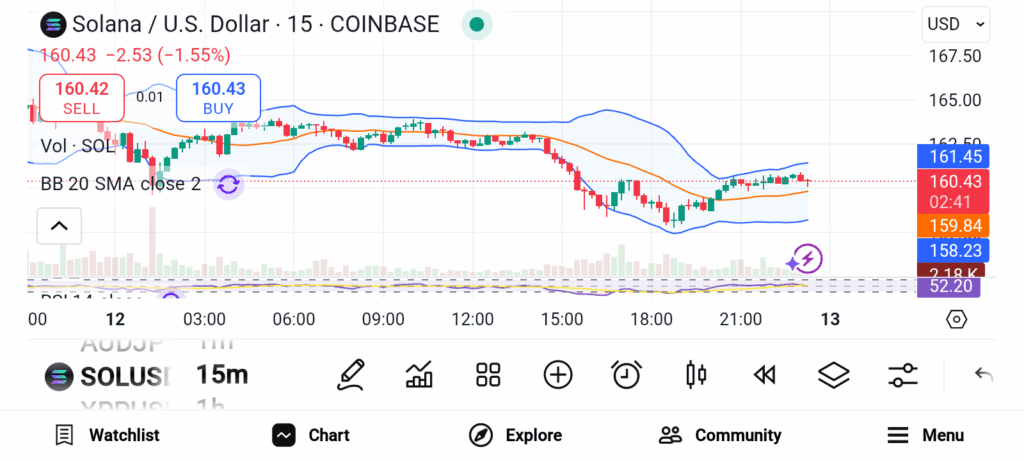Switch to the Chart tab
This screenshot has width=1024, height=461.
311,435
